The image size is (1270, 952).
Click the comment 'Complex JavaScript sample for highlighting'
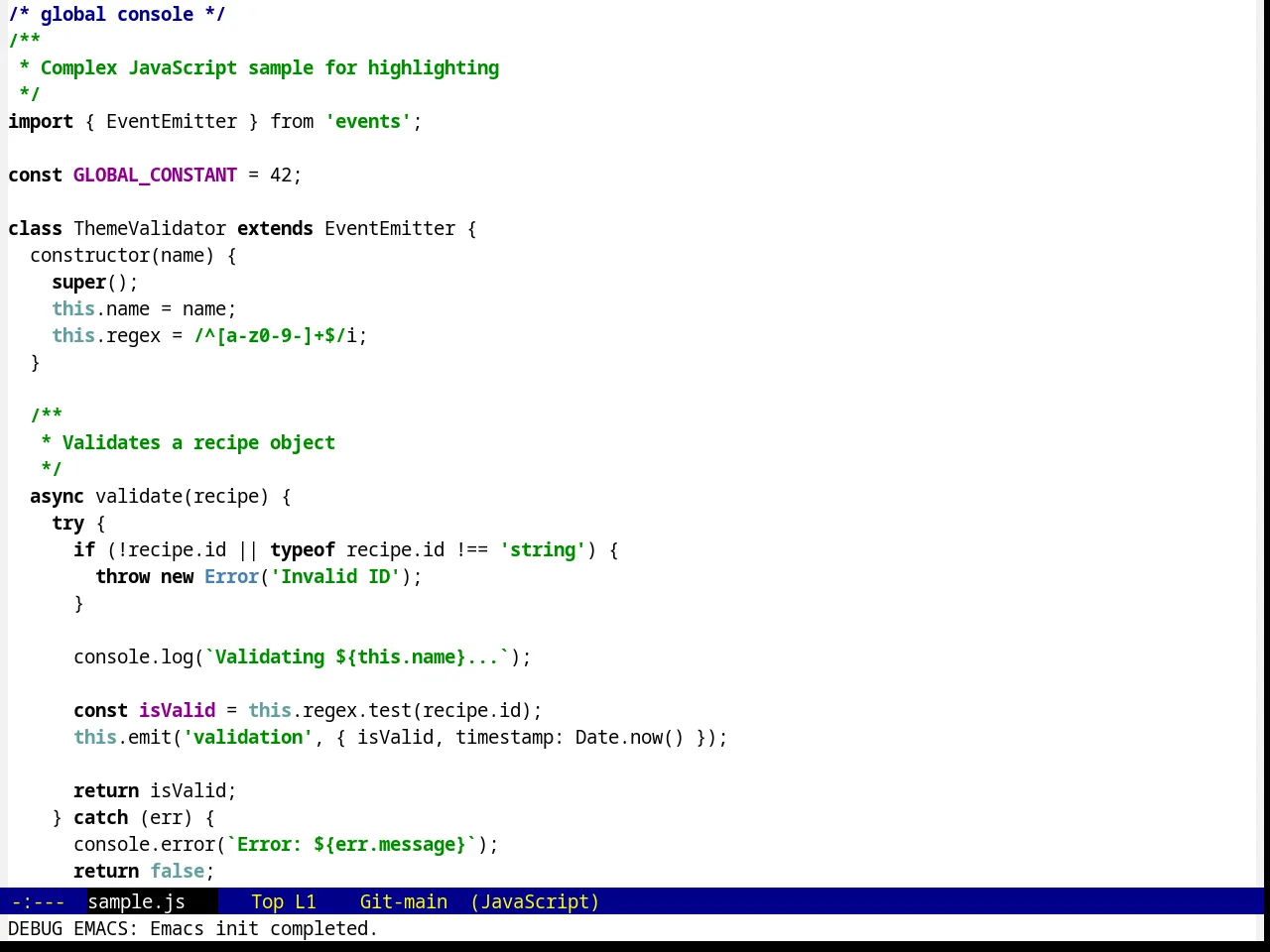point(270,67)
